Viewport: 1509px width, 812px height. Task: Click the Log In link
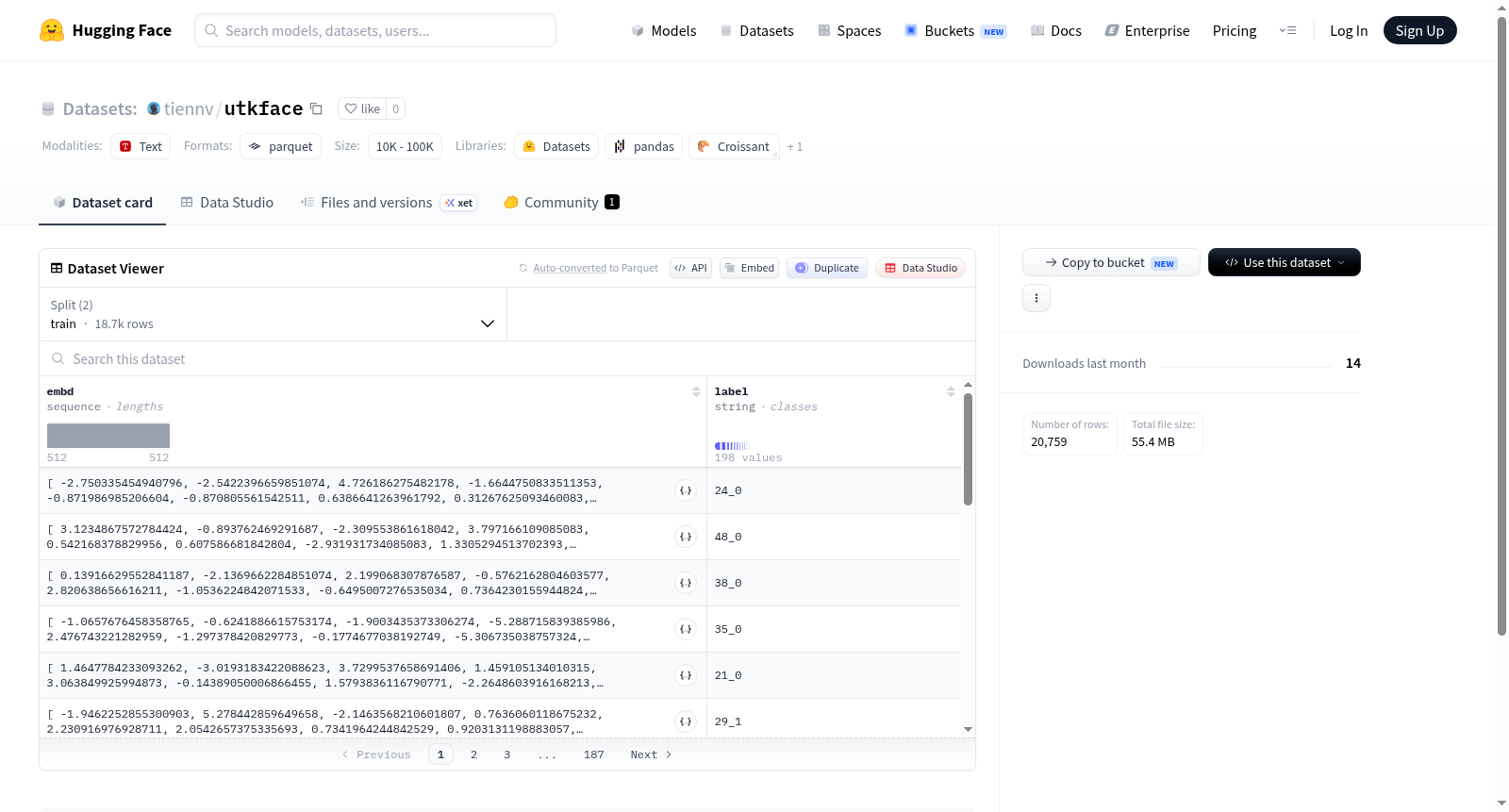(x=1349, y=30)
